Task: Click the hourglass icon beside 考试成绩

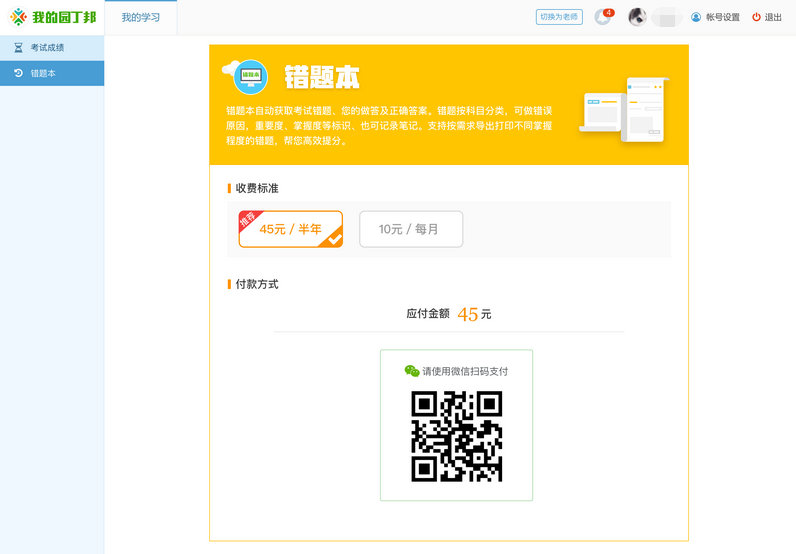Action: [x=18, y=48]
